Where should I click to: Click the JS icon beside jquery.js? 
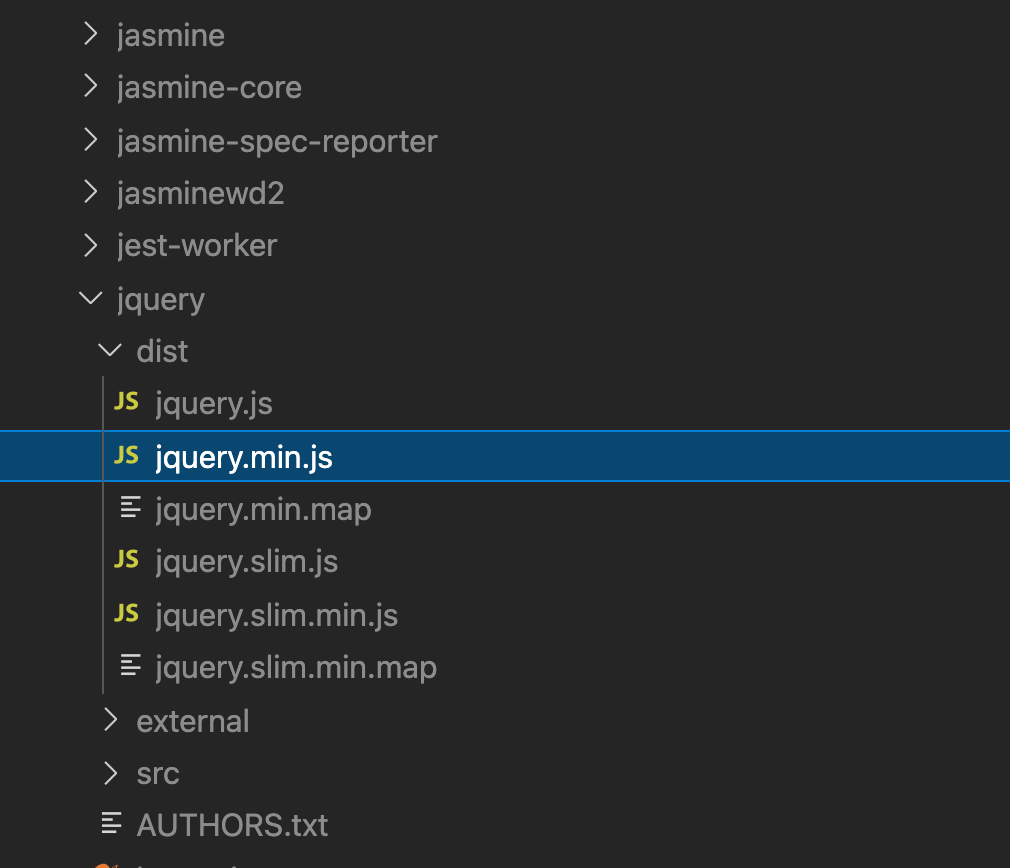click(x=126, y=403)
